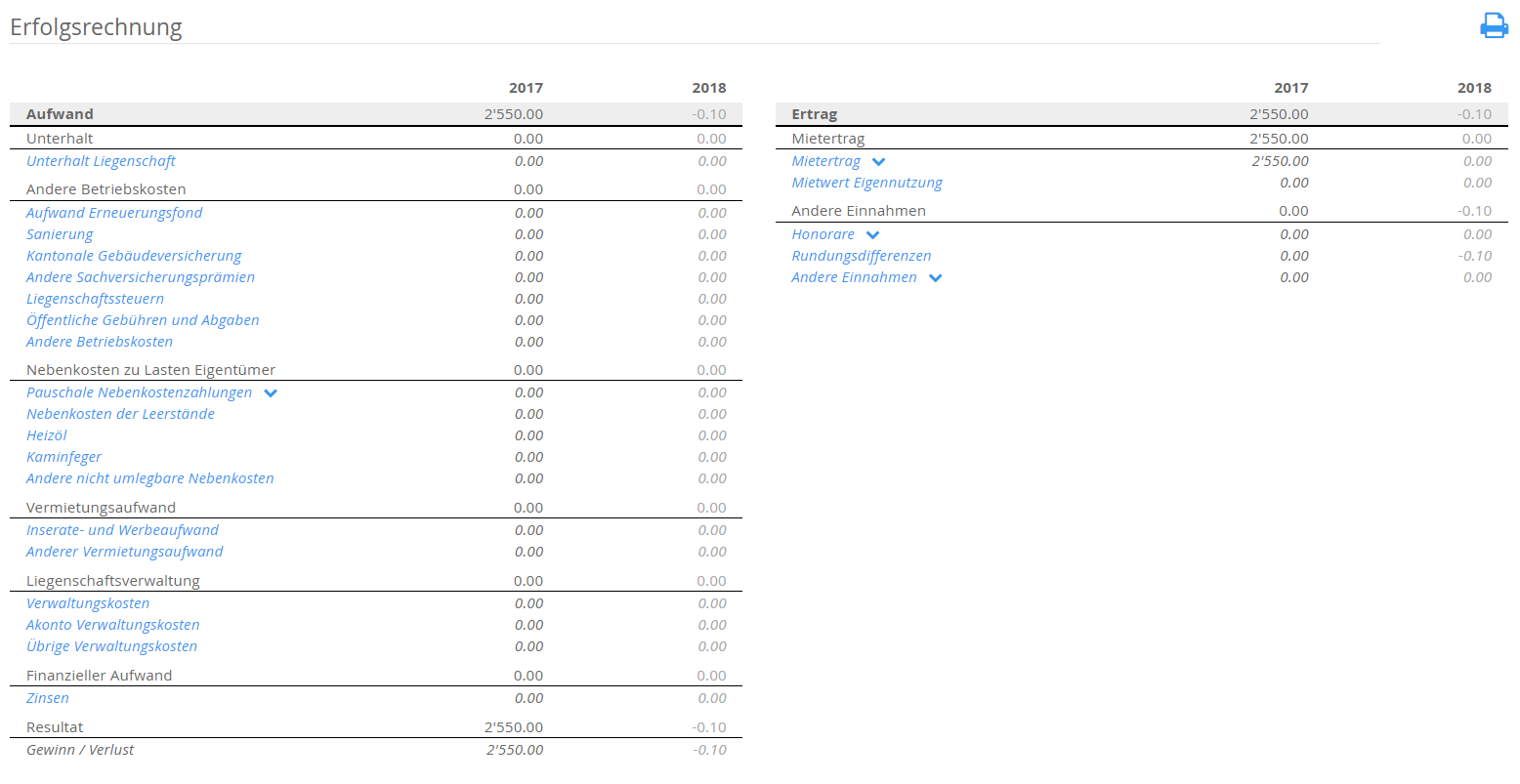Expand the Pauschale Nebenkostenzahlungen chevron
This screenshot has width=1520, height=784.
pos(271,393)
